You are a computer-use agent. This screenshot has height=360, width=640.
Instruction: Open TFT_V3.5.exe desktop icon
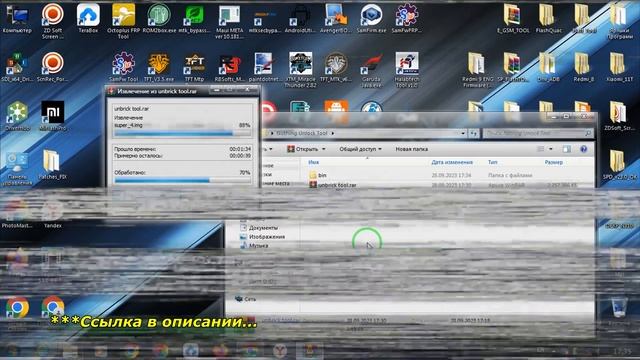pyautogui.click(x=159, y=67)
